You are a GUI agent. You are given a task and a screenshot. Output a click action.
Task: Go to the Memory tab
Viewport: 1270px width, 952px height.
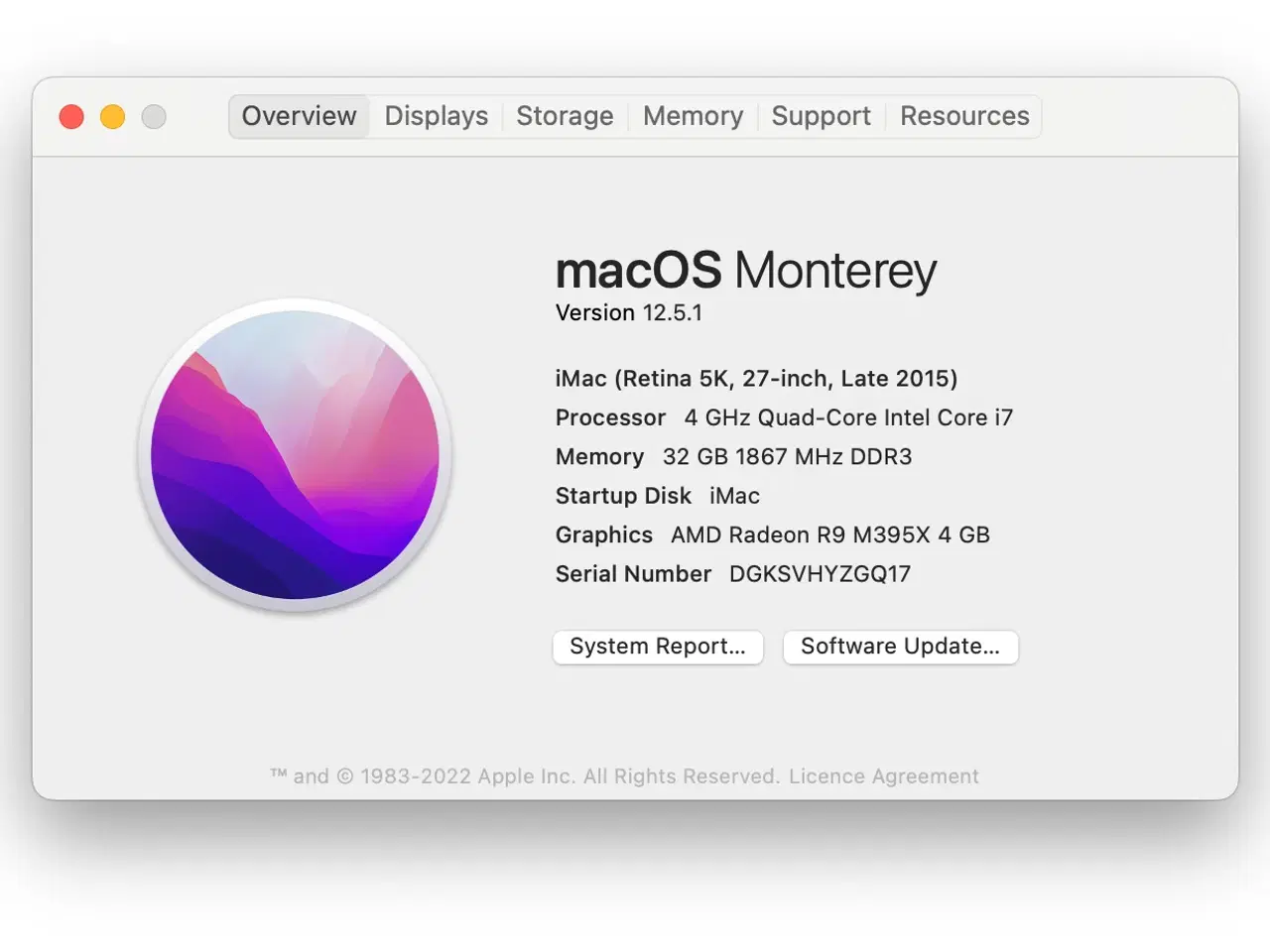(x=693, y=116)
